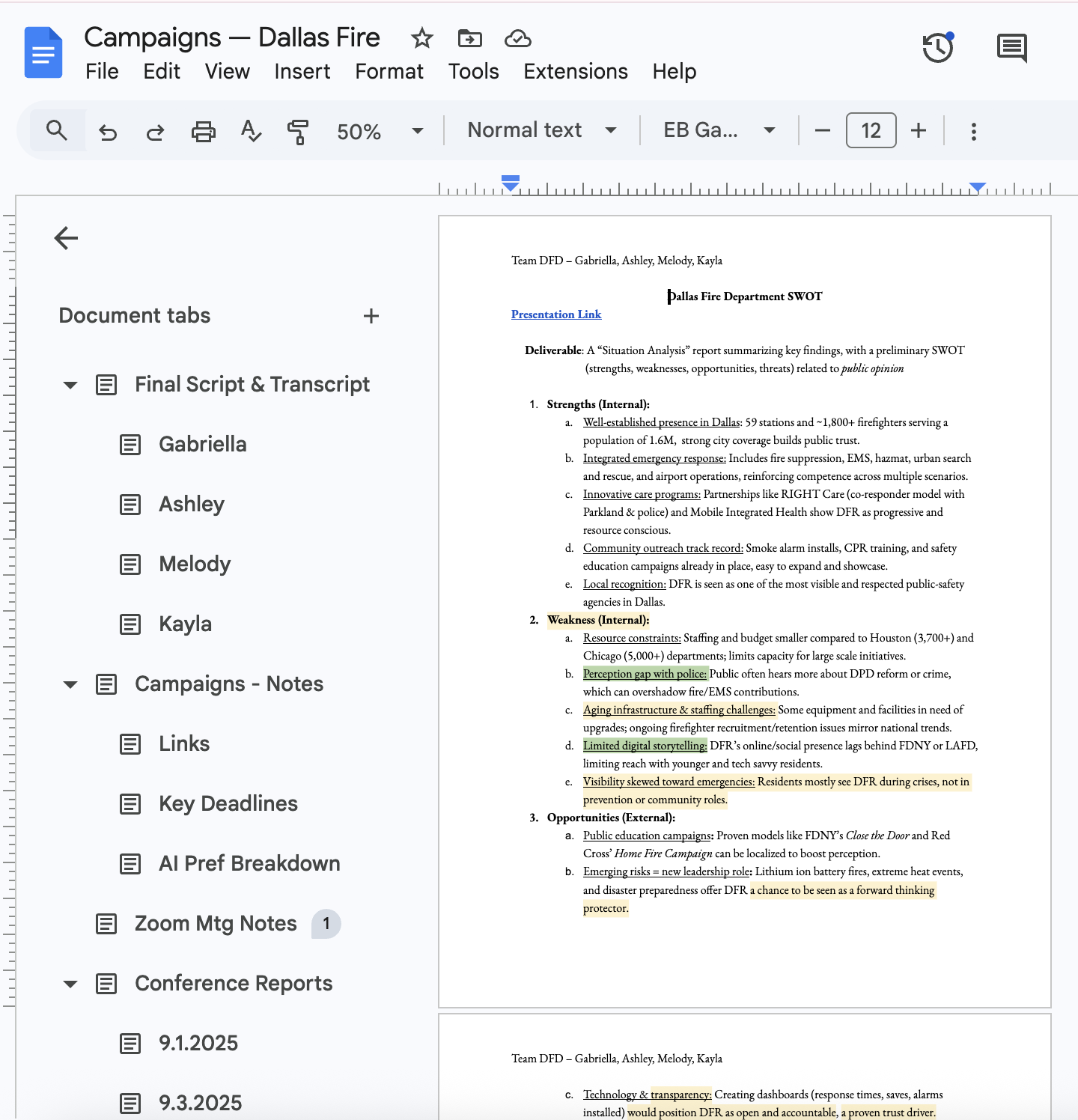Open the 9.3.2025 conference report tab
Image resolution: width=1078 pixels, height=1120 pixels.
tap(201, 1104)
